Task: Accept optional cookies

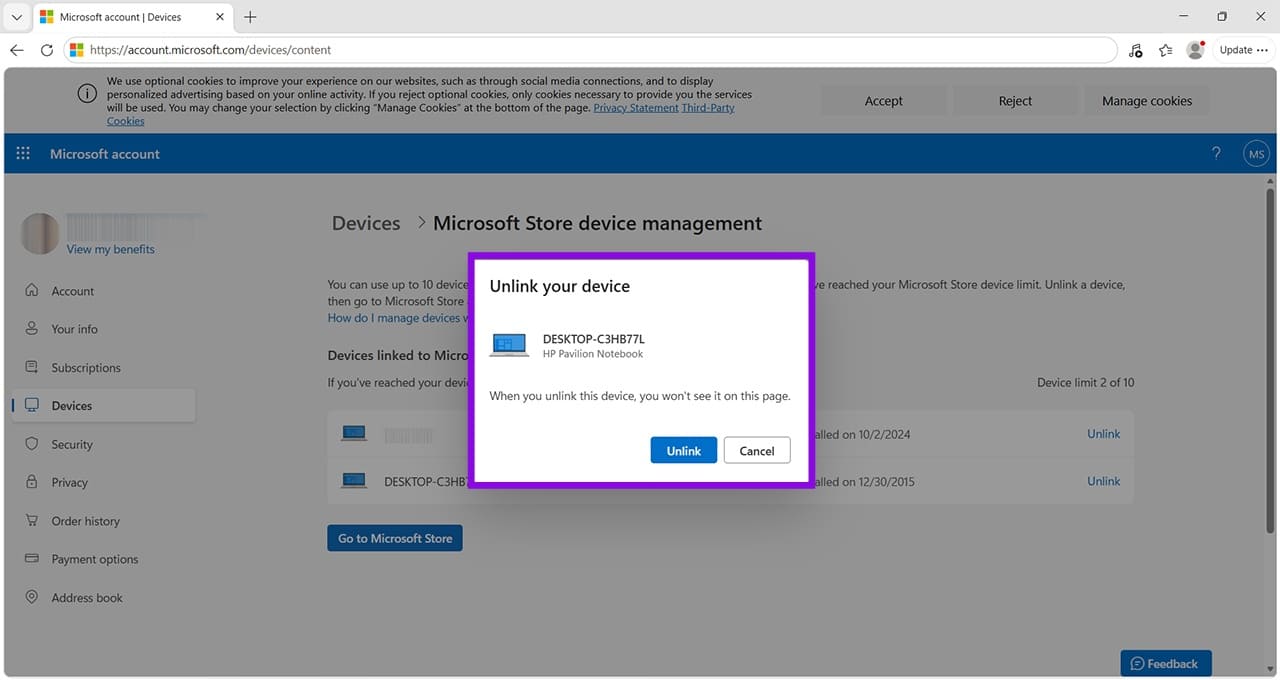Action: pyautogui.click(x=883, y=100)
